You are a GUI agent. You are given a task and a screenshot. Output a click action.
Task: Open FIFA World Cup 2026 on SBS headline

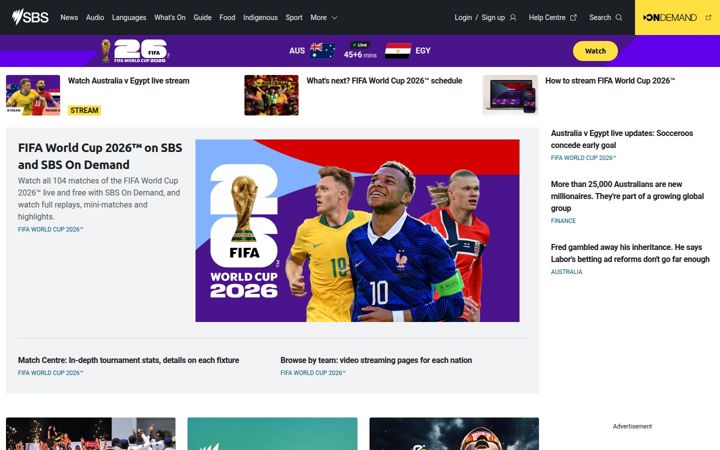coord(100,156)
